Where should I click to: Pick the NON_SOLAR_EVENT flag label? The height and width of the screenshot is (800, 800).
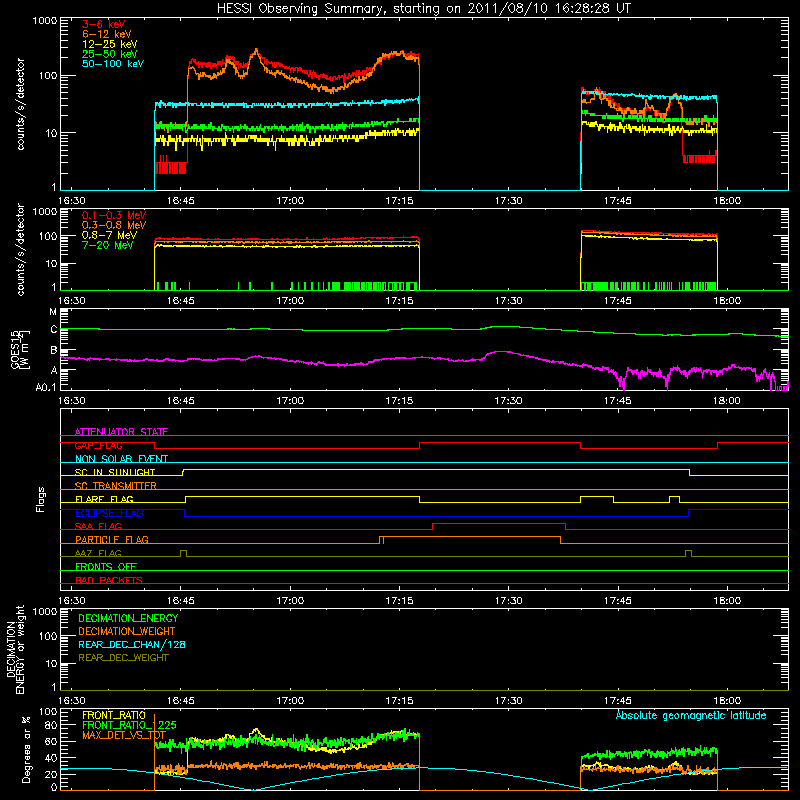click(x=121, y=459)
